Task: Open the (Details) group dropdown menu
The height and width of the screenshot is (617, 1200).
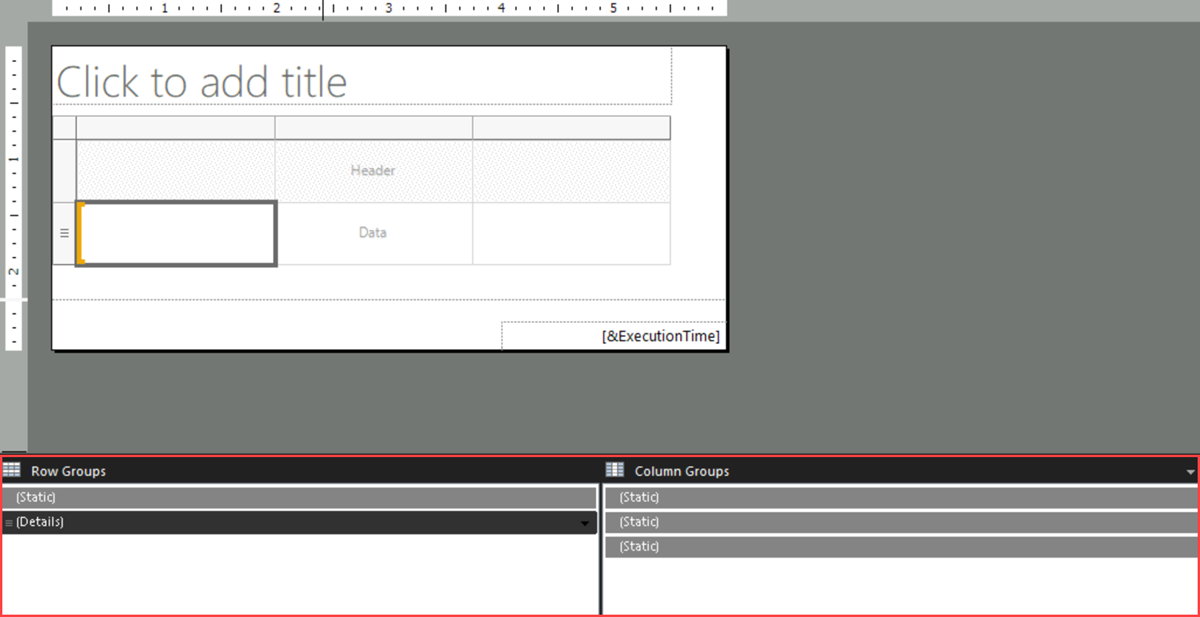Action: pyautogui.click(x=586, y=521)
